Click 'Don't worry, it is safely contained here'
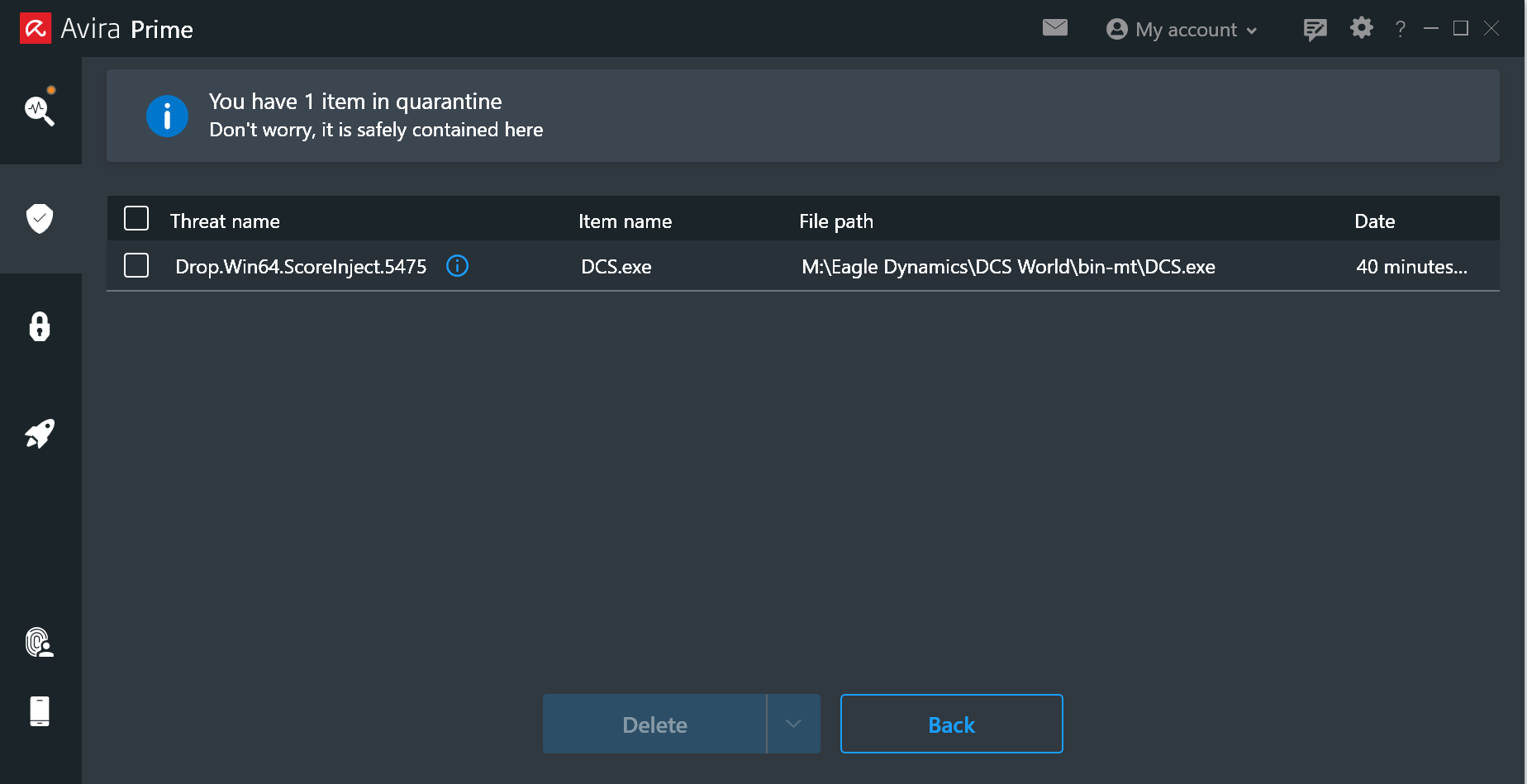Viewport: 1527px width, 784px height. [376, 130]
